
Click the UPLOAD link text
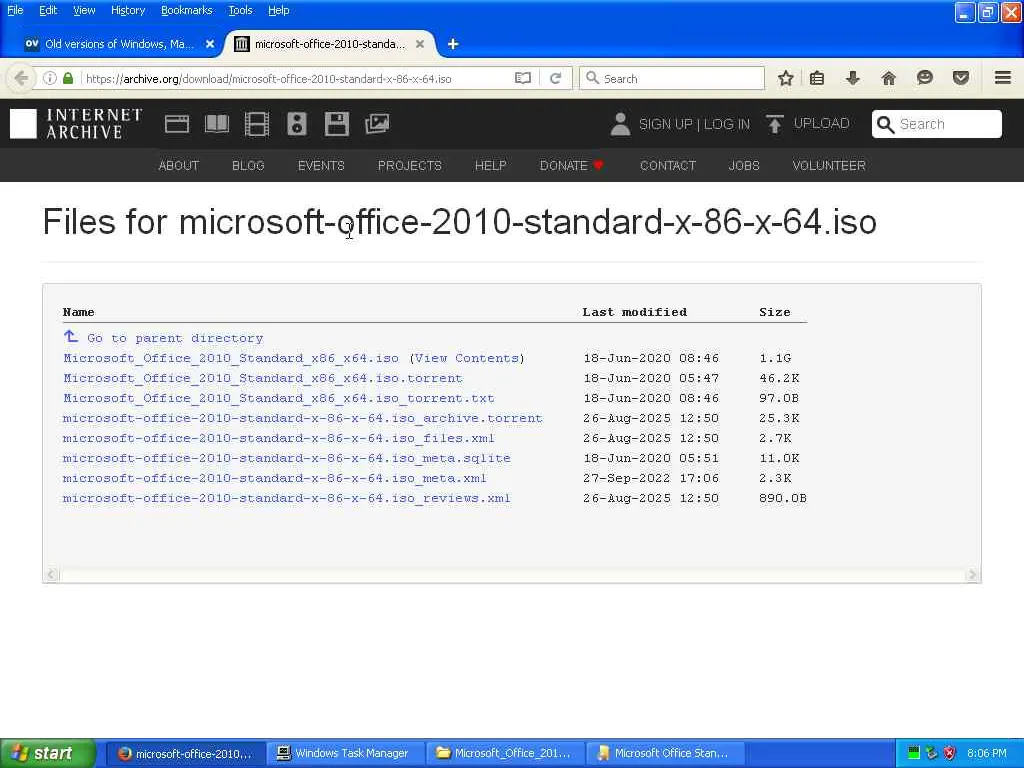[821, 123]
